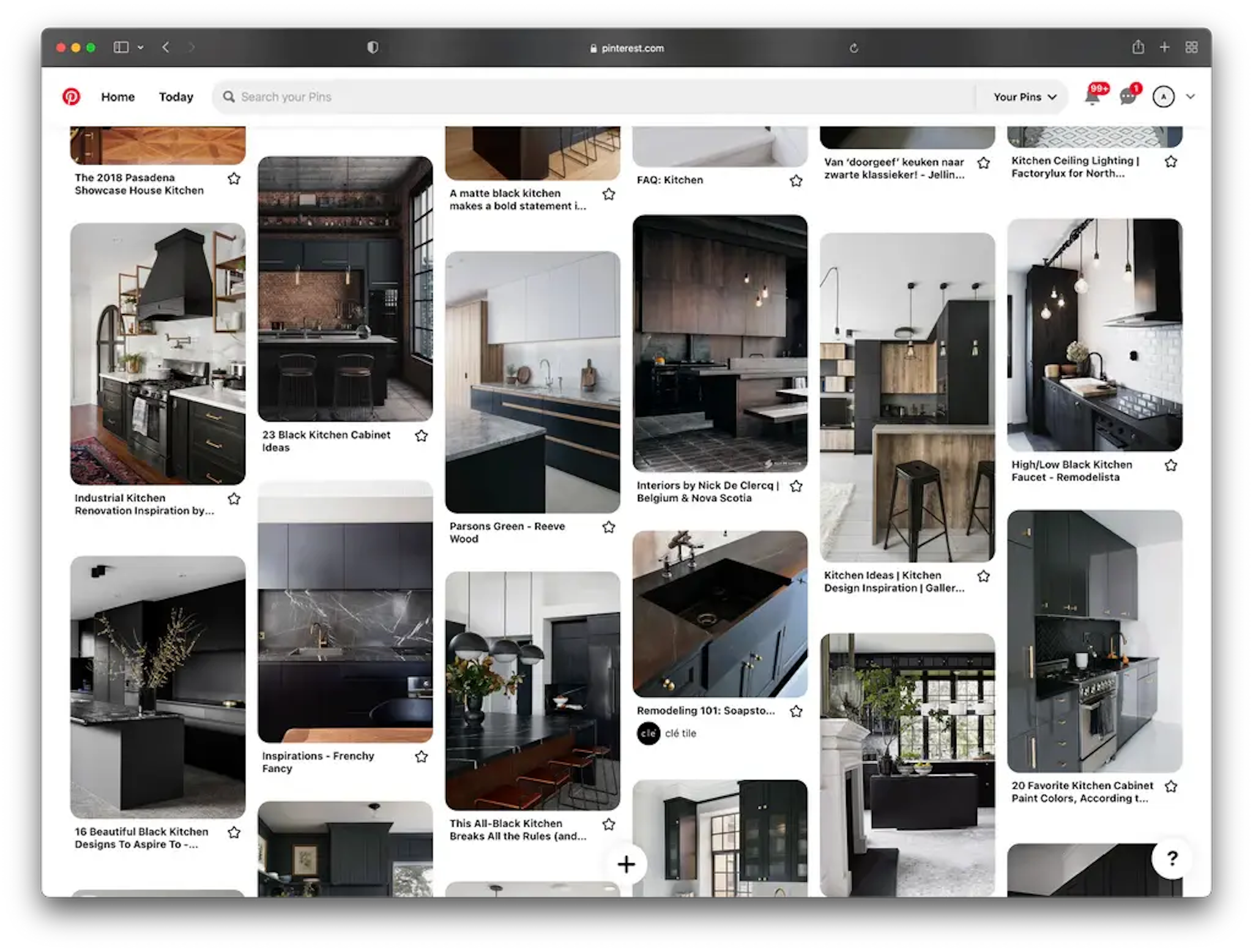This screenshot has width=1253, height=952.
Task: Open the messages chat bubble icon
Action: pyautogui.click(x=1128, y=97)
